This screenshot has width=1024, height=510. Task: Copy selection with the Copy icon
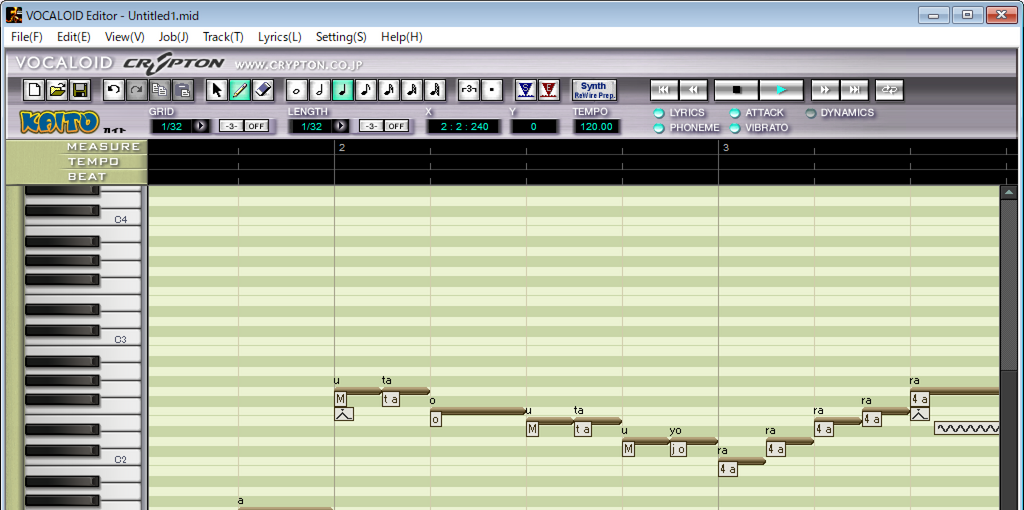tap(159, 89)
